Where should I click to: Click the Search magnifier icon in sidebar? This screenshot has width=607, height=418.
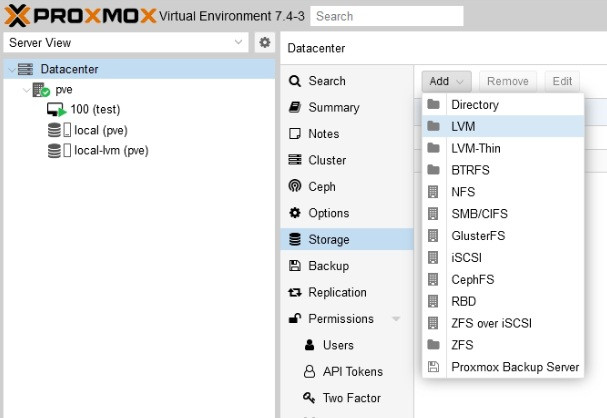[x=295, y=81]
